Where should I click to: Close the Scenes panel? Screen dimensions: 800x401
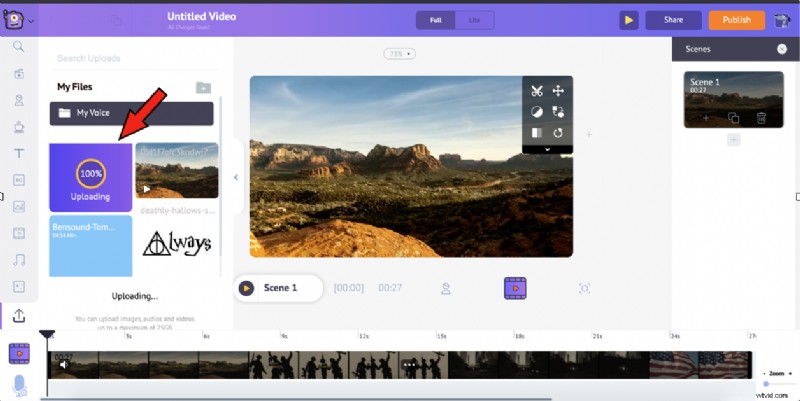tap(782, 49)
